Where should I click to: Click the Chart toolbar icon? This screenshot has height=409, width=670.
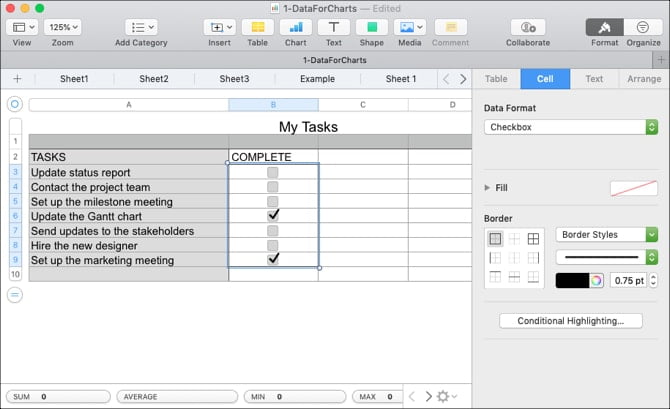click(x=295, y=27)
